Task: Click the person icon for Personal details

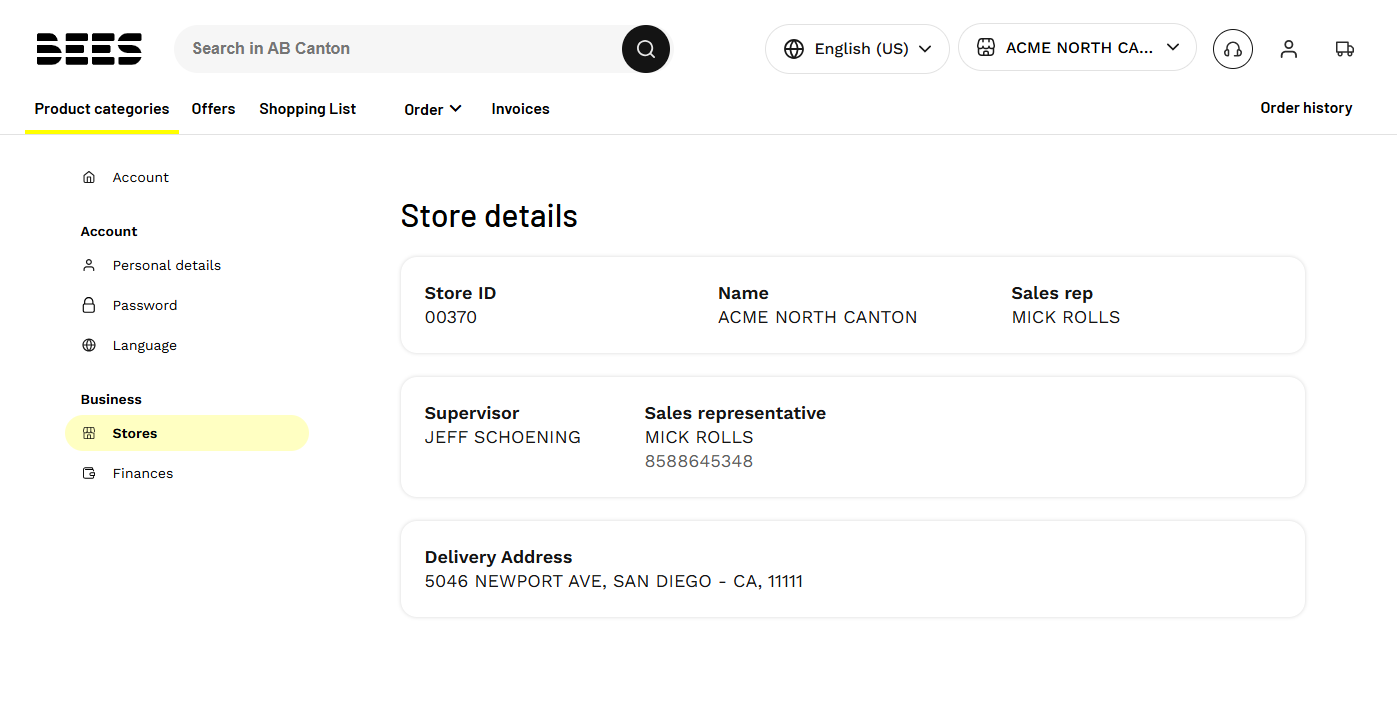Action: (89, 265)
